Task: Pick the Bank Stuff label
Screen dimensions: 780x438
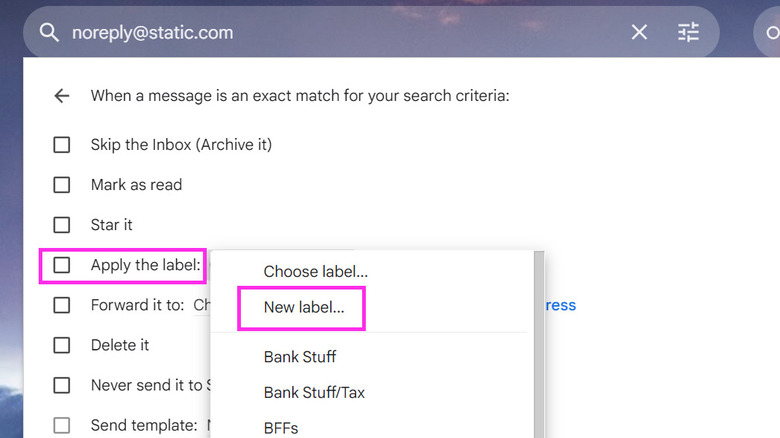Action: pos(300,357)
